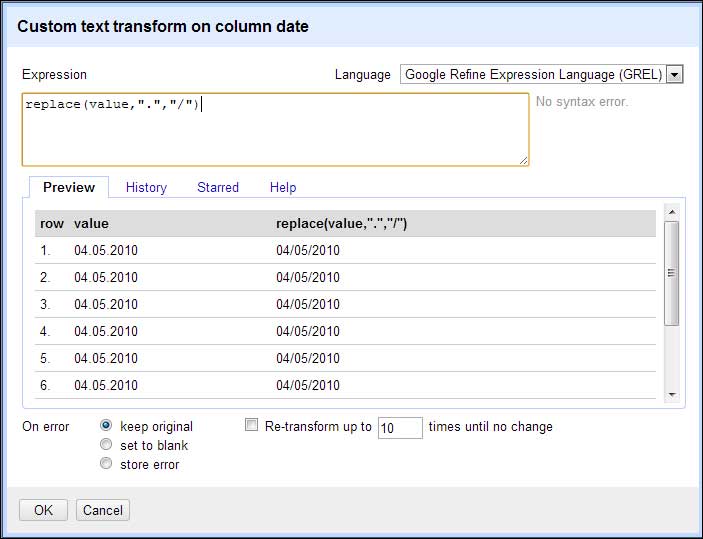
Task: Click the replace(value) column header
Action: pos(342,223)
